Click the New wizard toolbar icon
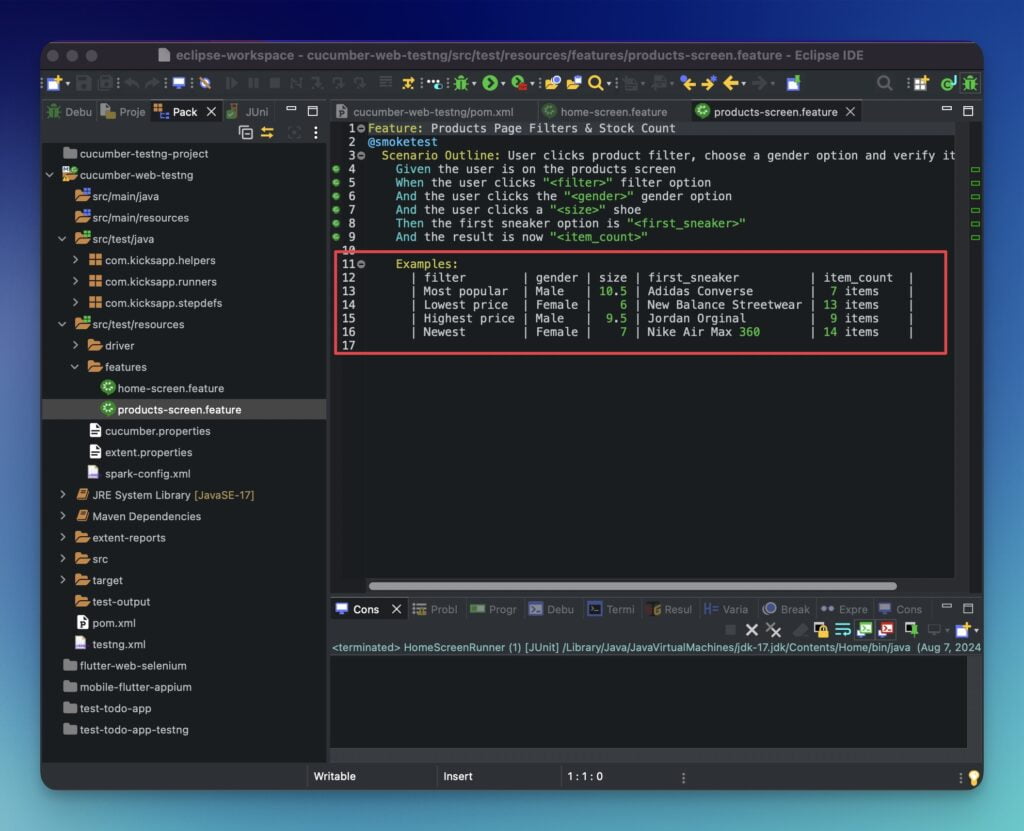The height and width of the screenshot is (831, 1024). [55, 83]
